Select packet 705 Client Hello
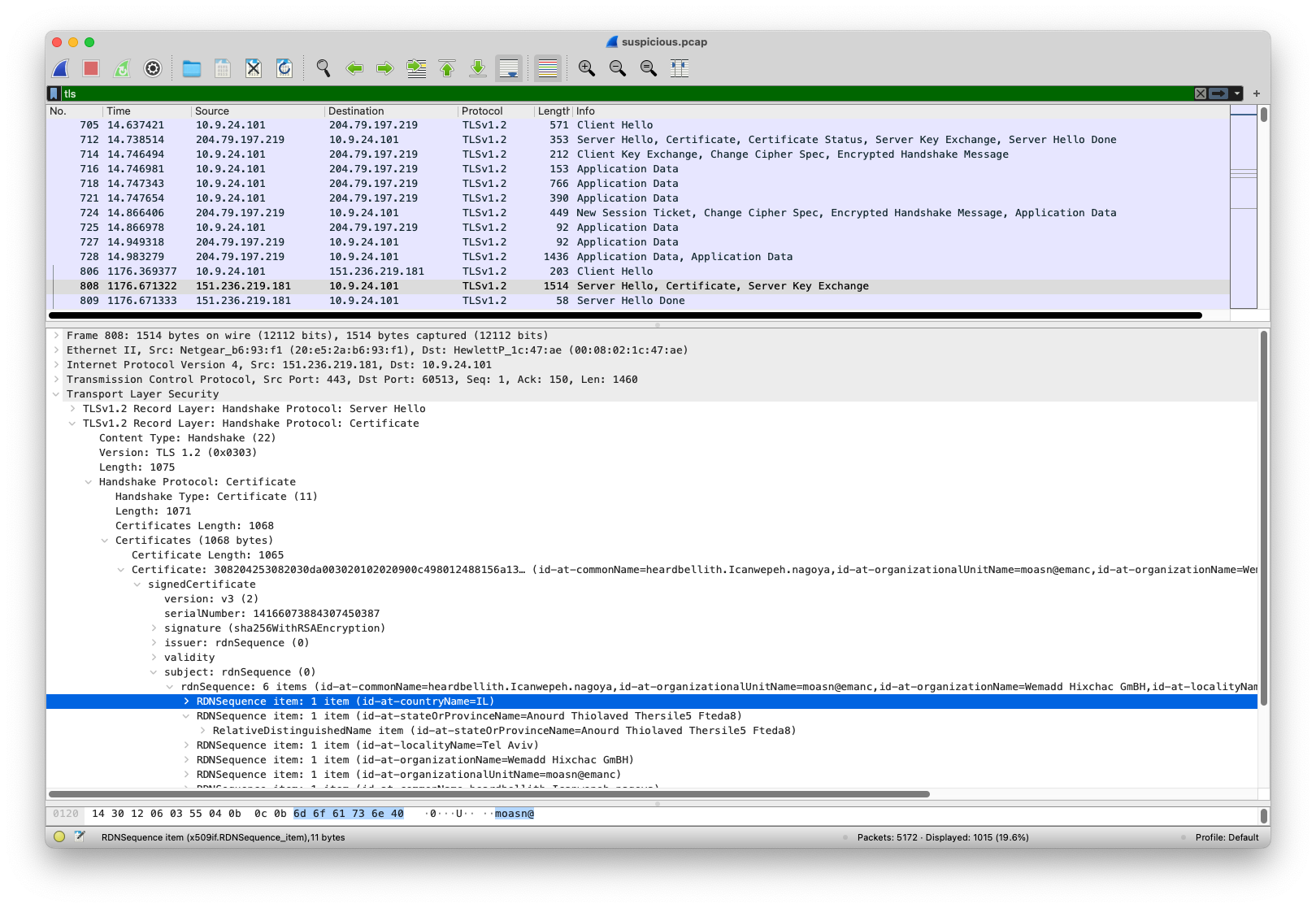The width and height of the screenshot is (1316, 908). click(638, 125)
